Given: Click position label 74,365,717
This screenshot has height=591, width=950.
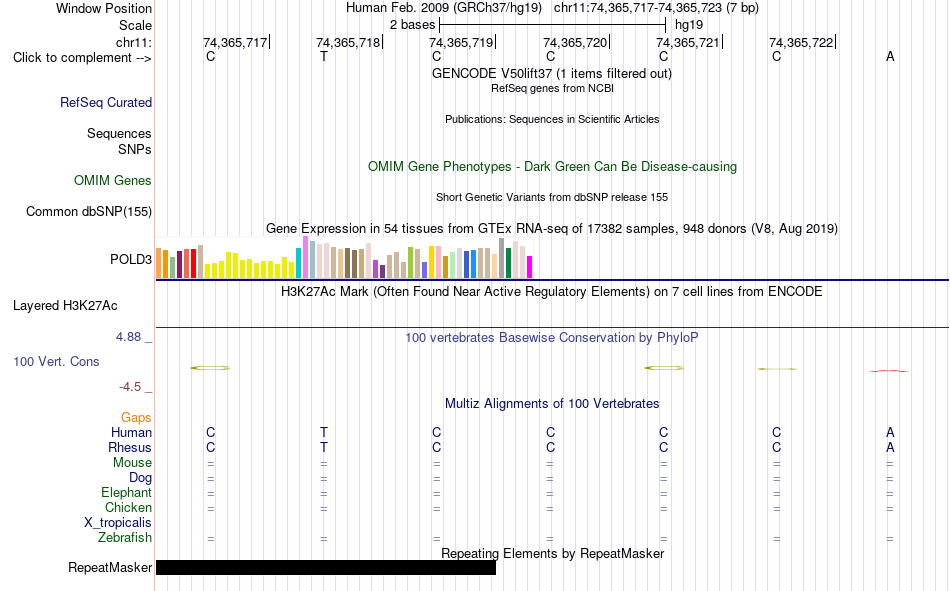Looking at the screenshot, I should tap(235, 42).
